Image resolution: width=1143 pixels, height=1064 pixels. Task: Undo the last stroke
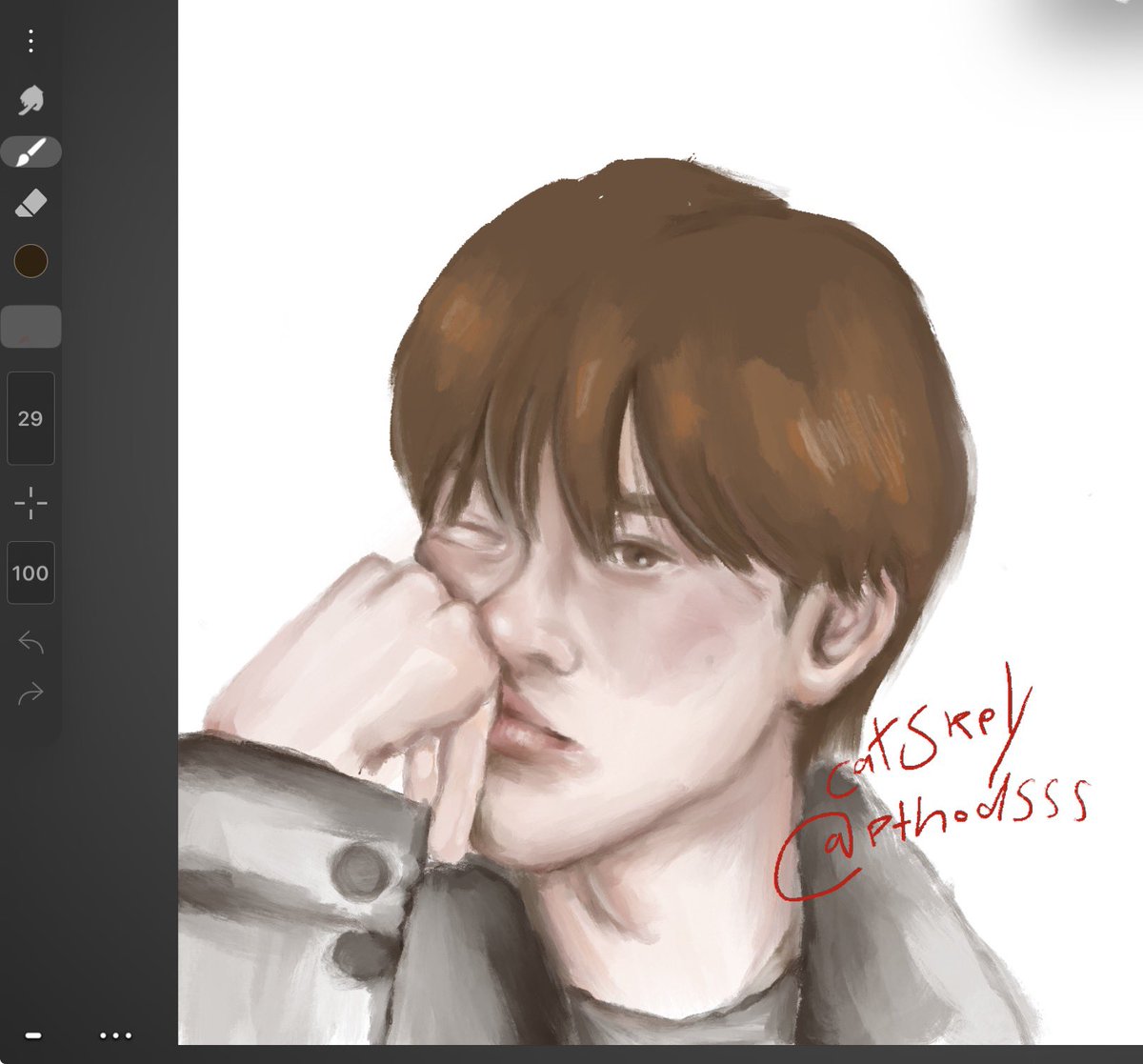(30, 643)
